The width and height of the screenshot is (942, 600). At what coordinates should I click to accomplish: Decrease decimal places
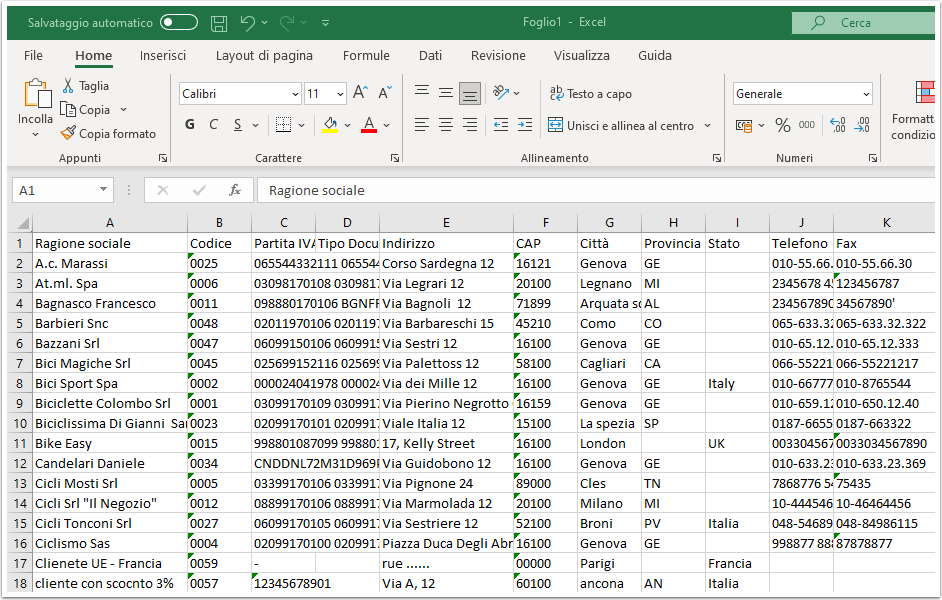pyautogui.click(x=862, y=125)
